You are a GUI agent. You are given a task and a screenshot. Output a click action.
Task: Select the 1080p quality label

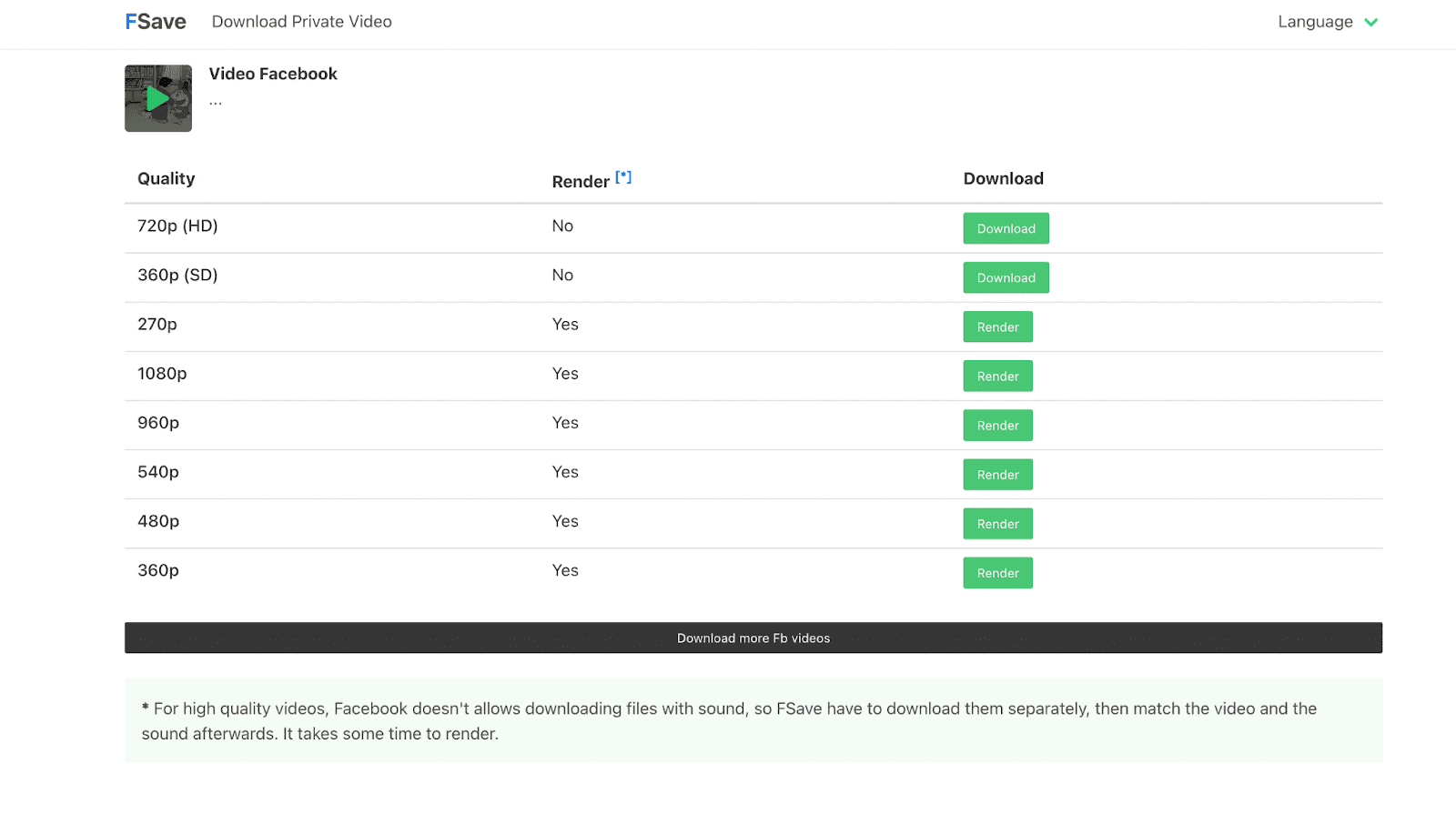pyautogui.click(x=162, y=374)
